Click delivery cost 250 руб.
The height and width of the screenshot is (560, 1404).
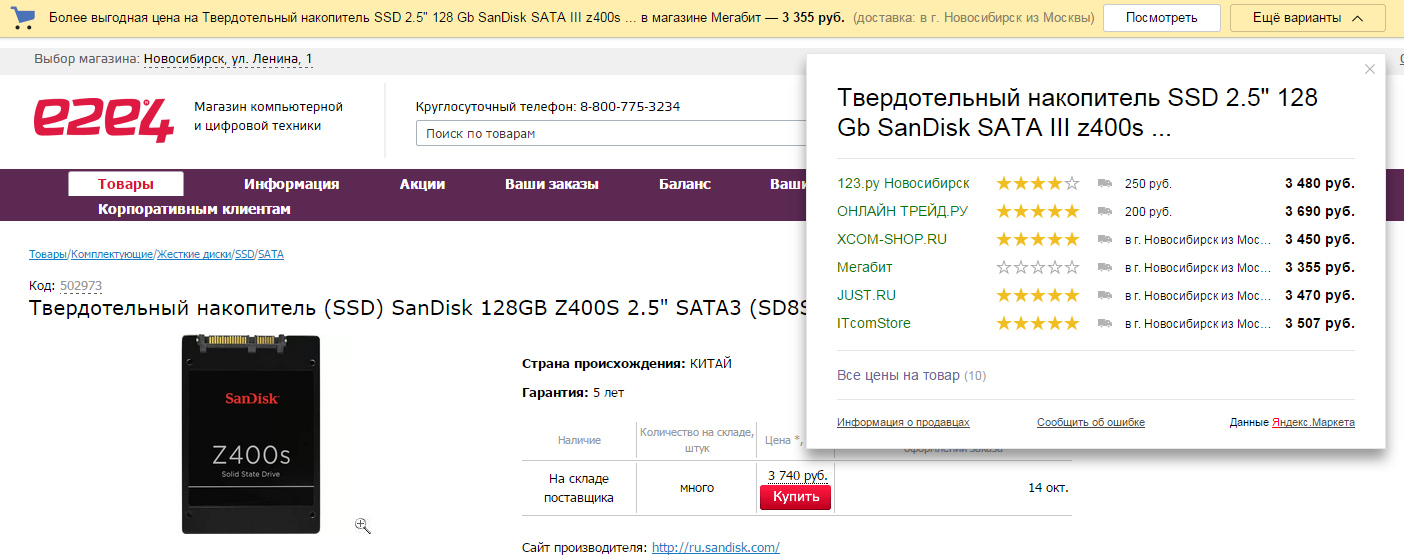[1148, 184]
